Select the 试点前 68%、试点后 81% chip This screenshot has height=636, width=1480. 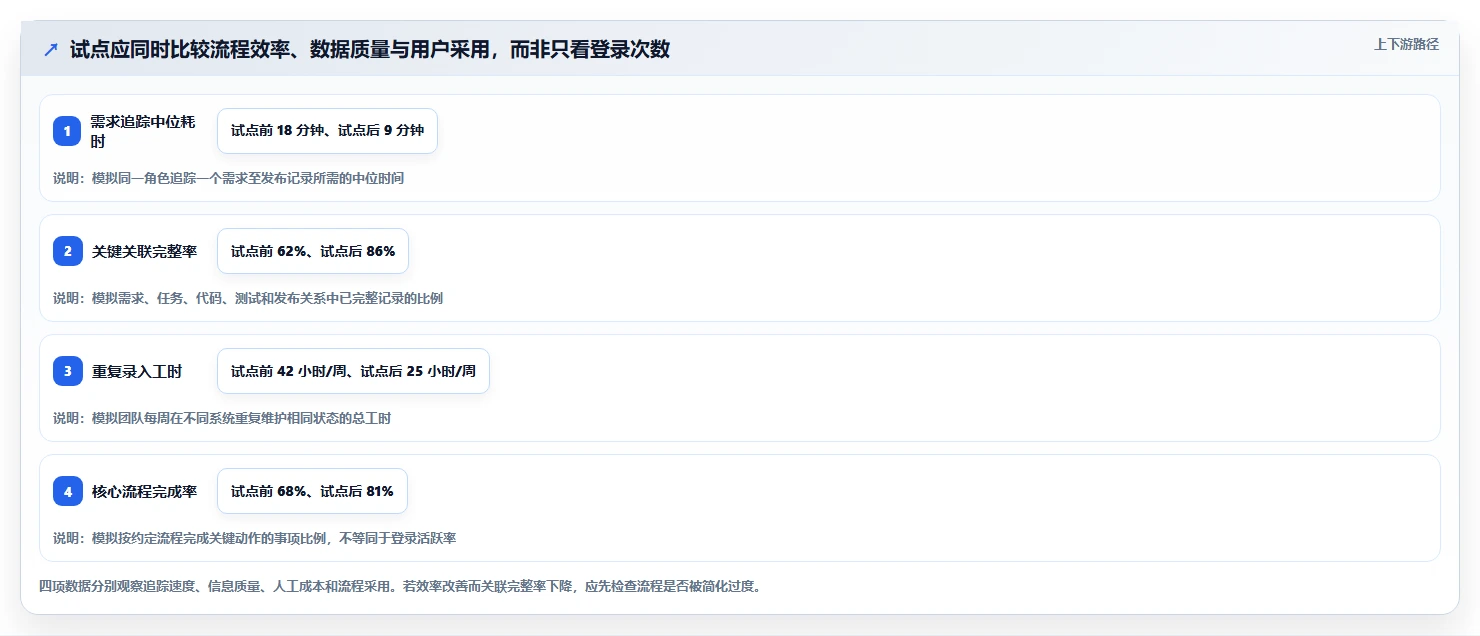[312, 491]
